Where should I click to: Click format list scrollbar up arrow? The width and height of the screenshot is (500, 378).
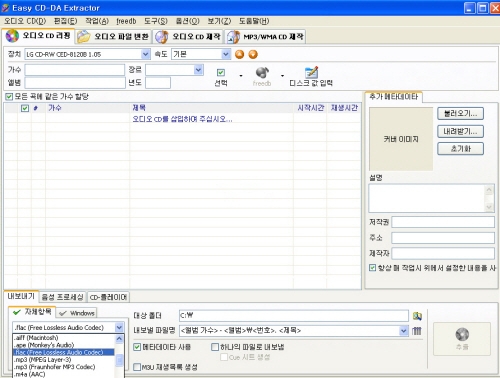point(119,339)
